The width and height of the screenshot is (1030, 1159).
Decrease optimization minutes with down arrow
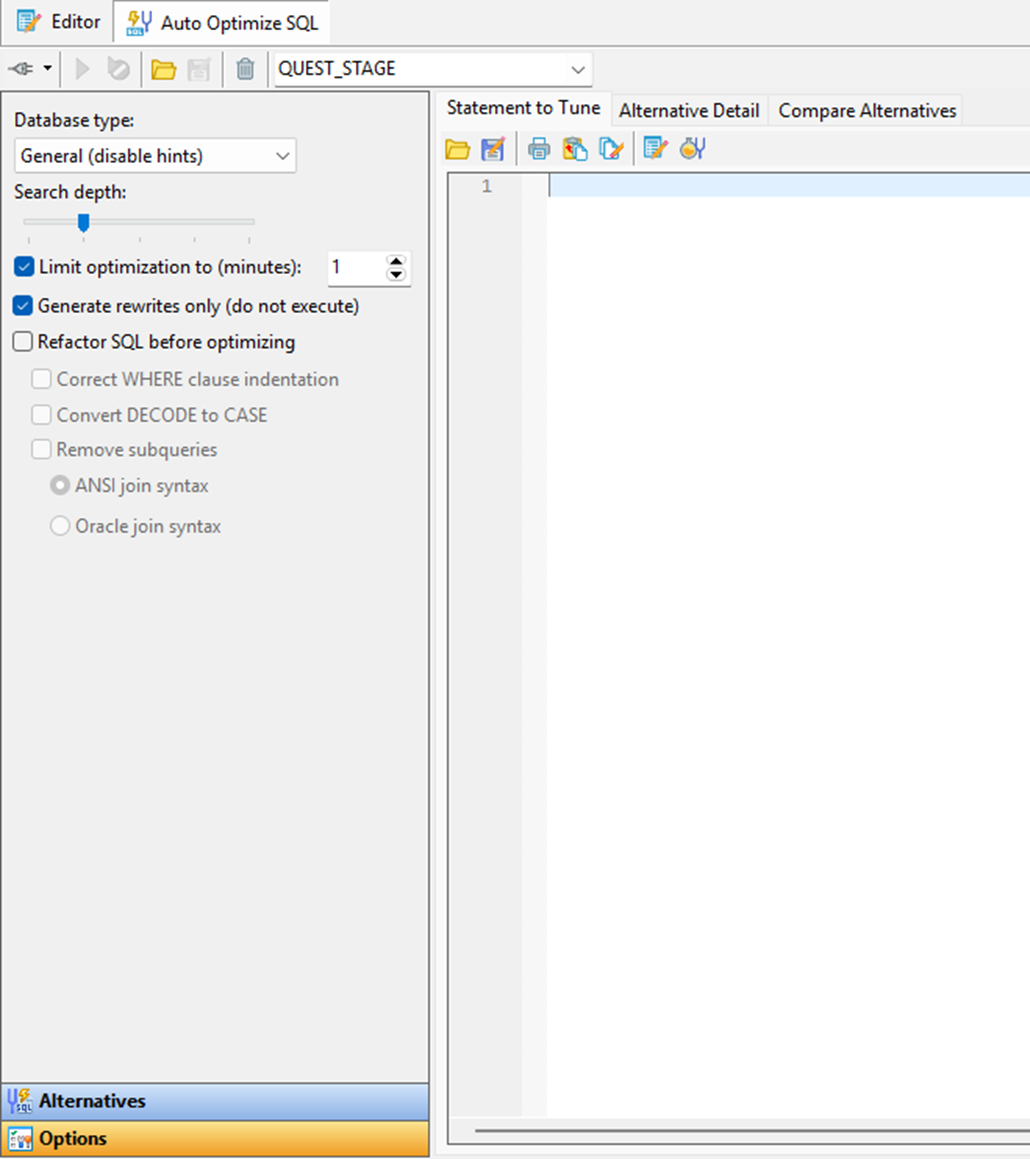[396, 275]
